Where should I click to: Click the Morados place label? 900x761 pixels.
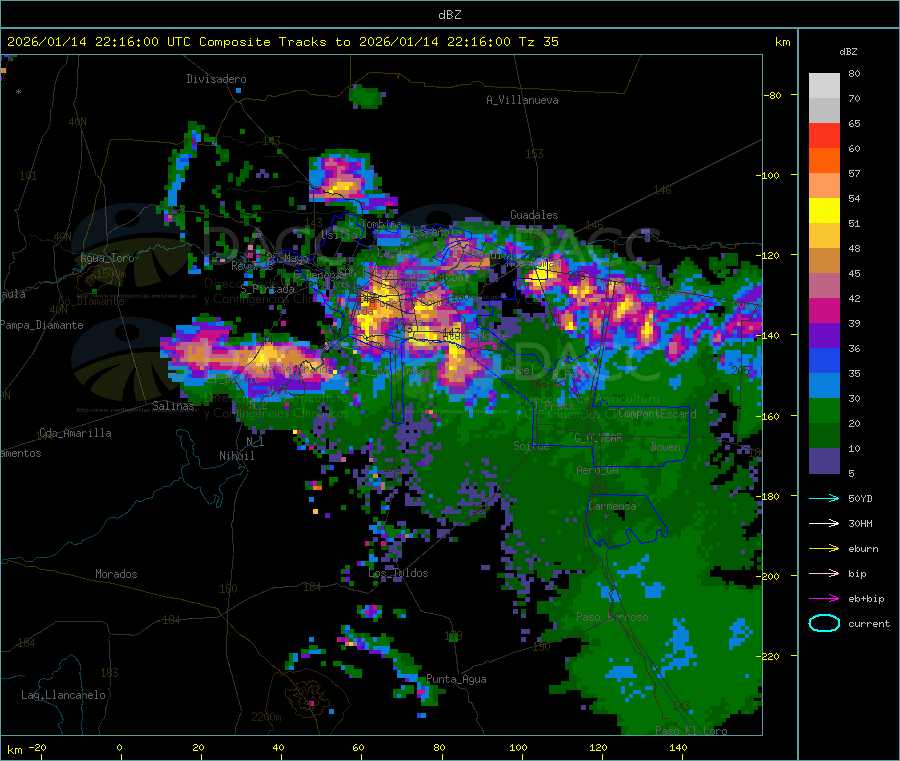pos(116,574)
